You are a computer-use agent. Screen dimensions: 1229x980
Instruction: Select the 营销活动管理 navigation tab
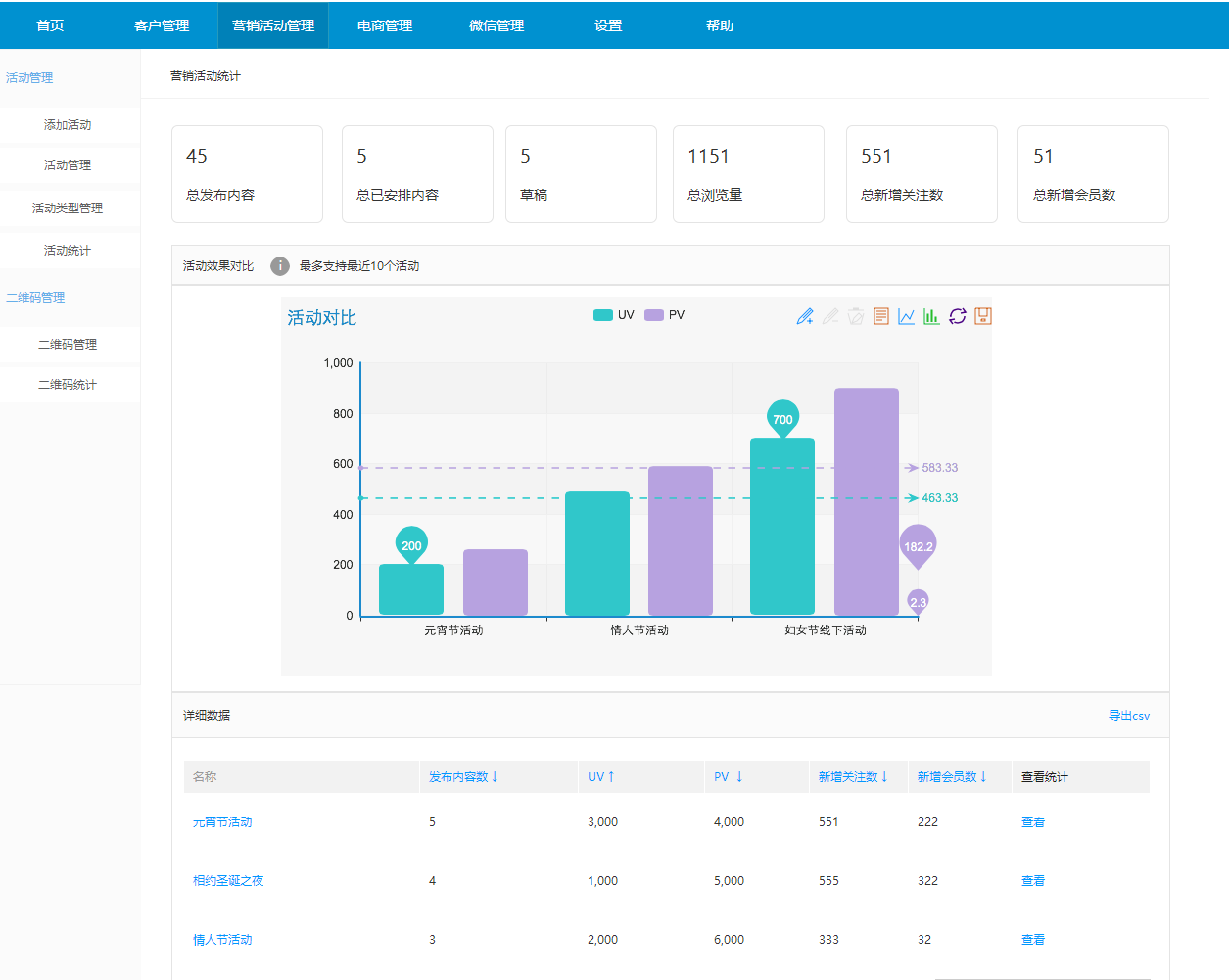[x=273, y=25]
